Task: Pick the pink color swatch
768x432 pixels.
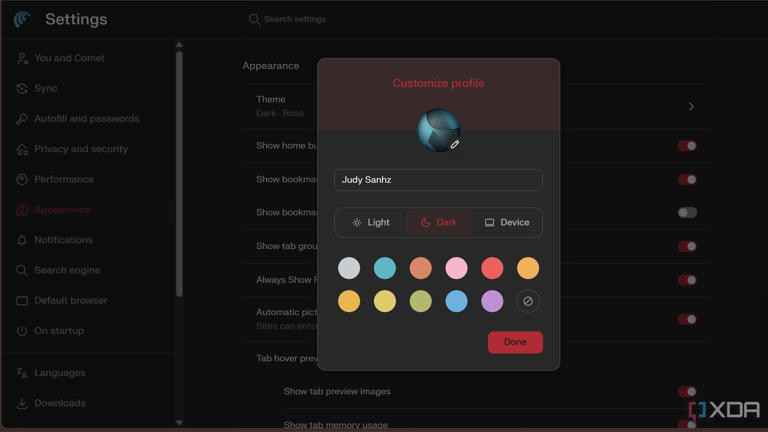Action: pyautogui.click(x=456, y=268)
